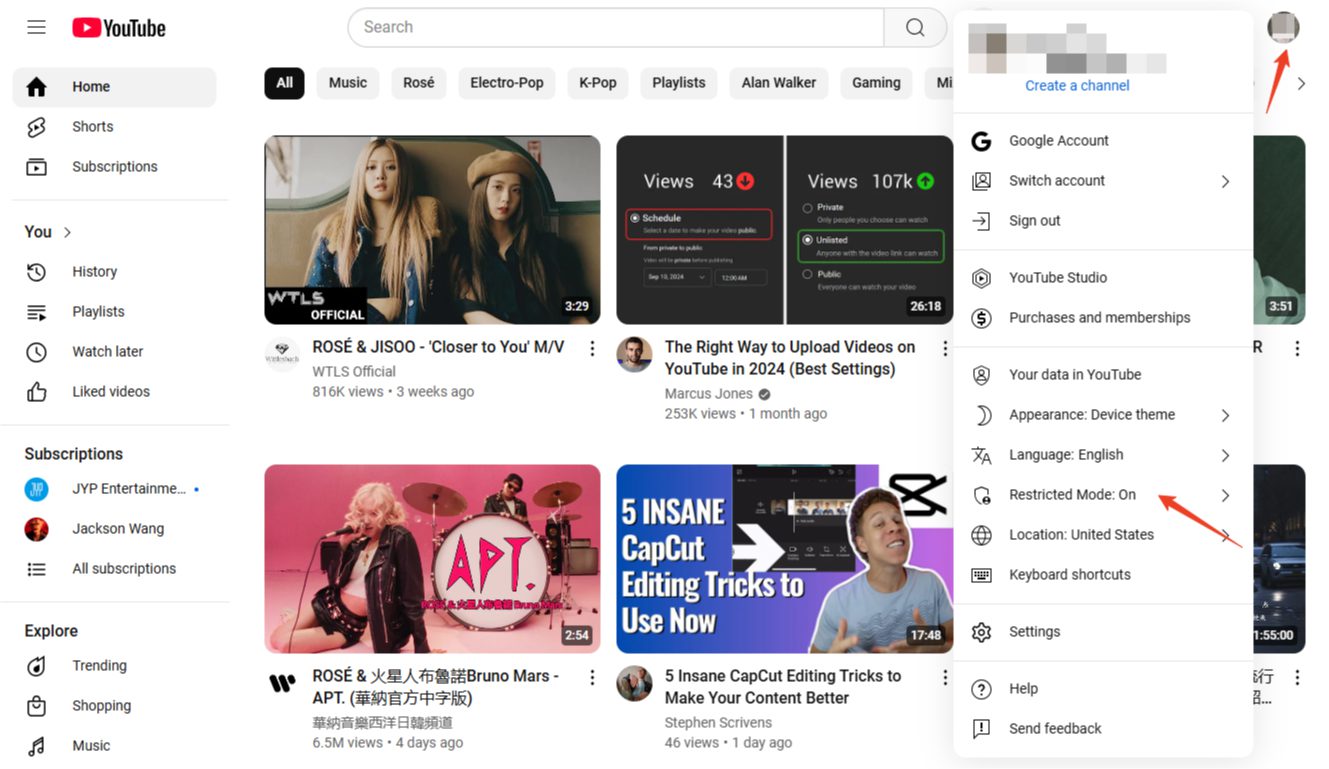Screen dimensions: 1329x769
Task: Open All subscriptions list
Action: 114,569
